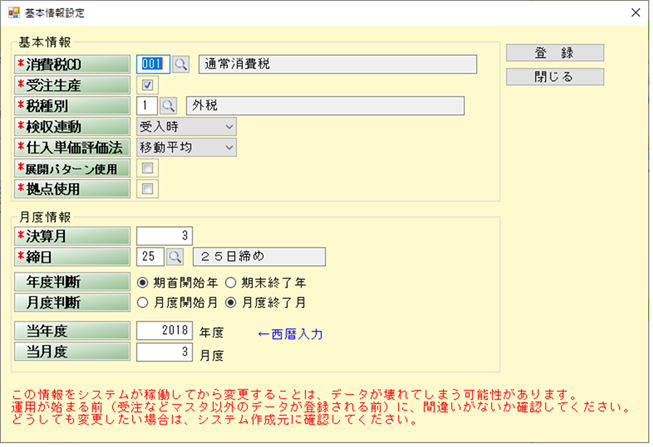Select the 期末終了年 radio option
This screenshot has width=653, height=447.
231,282
